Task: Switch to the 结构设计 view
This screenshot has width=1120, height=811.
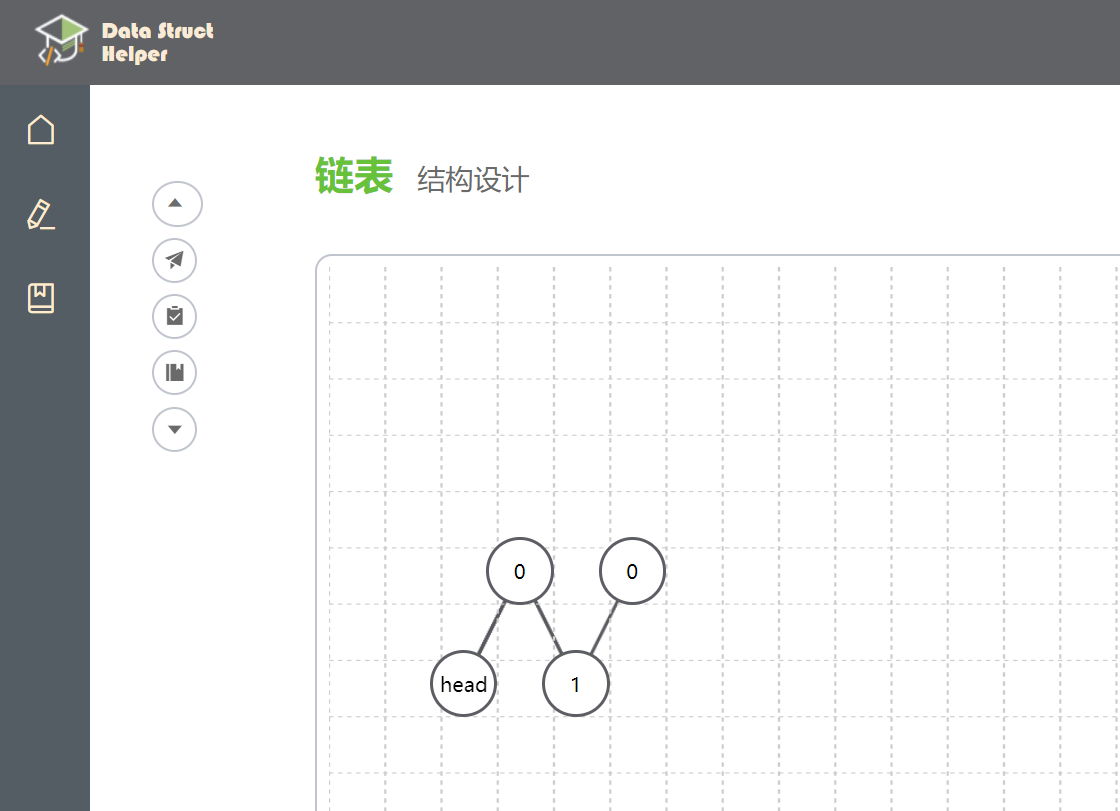Action: click(x=473, y=180)
